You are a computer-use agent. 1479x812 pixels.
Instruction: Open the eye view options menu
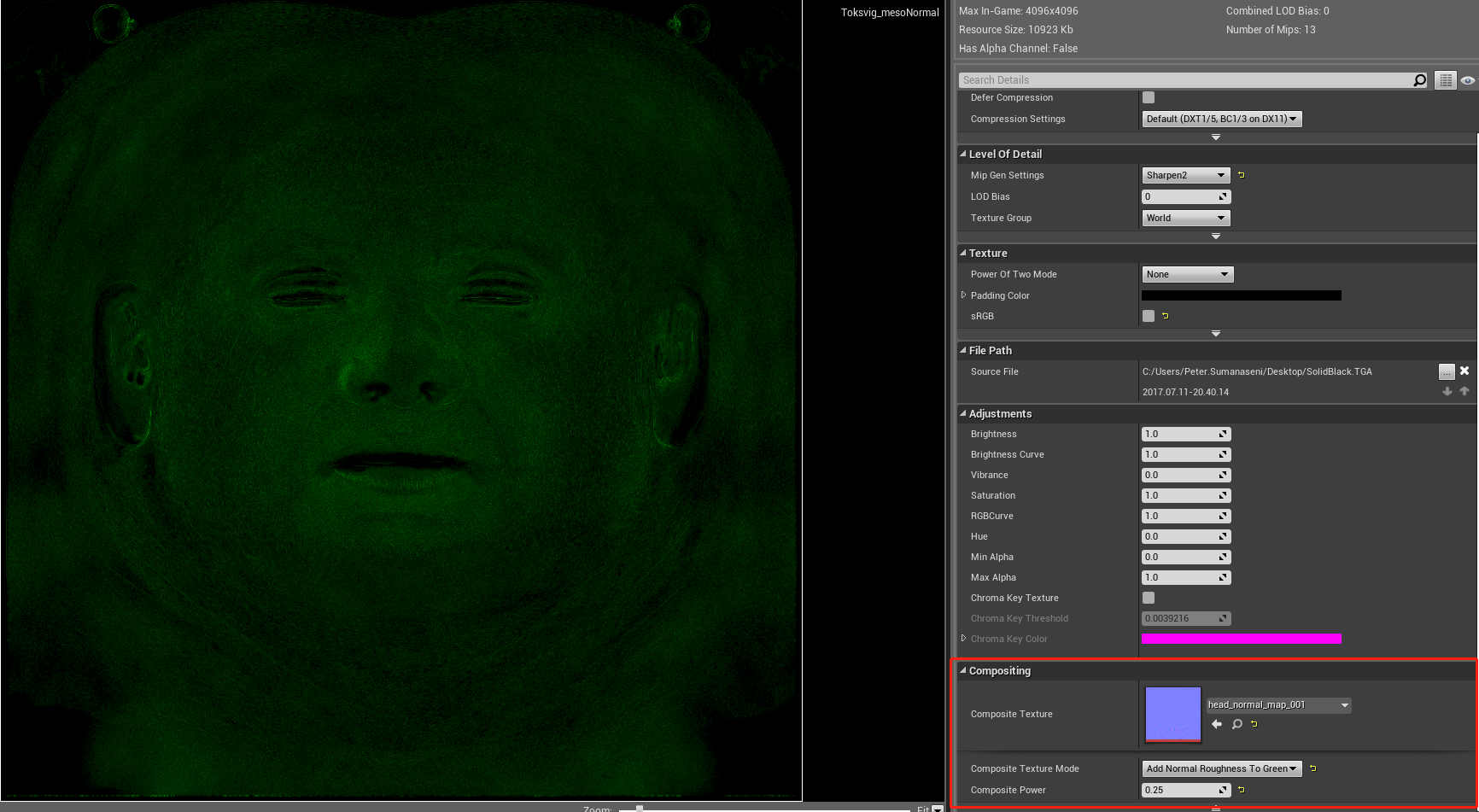1467,80
